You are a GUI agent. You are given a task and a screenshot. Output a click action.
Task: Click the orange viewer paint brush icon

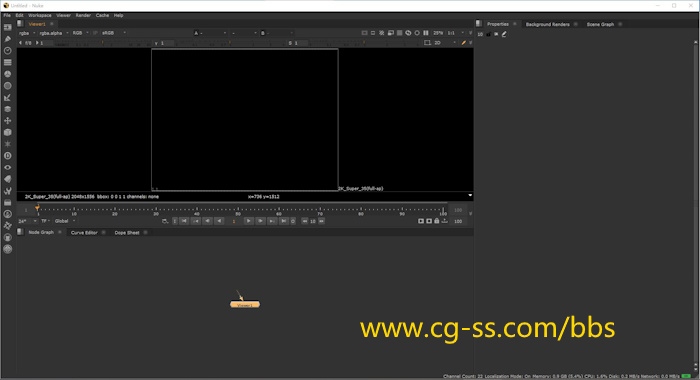coord(463,43)
